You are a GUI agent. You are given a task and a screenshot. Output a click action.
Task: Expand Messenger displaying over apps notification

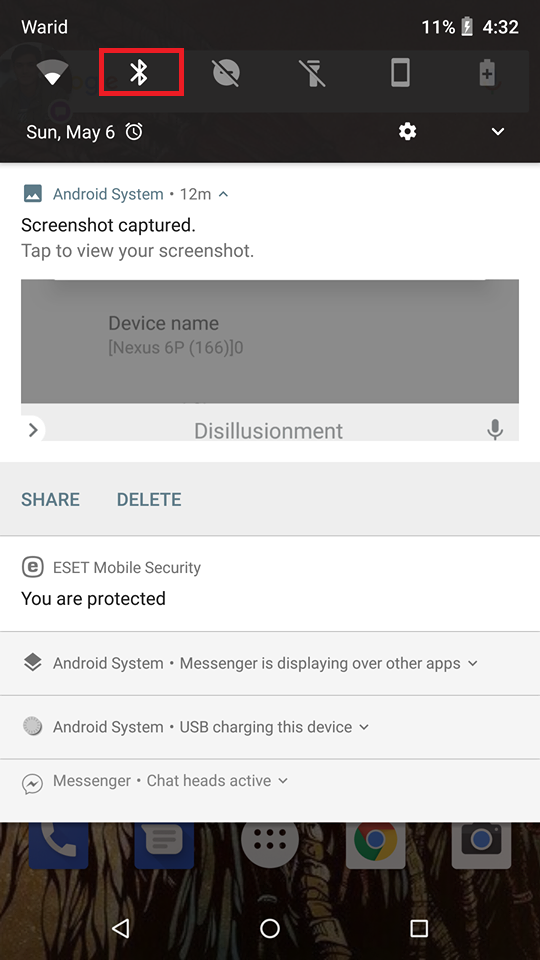(270, 664)
